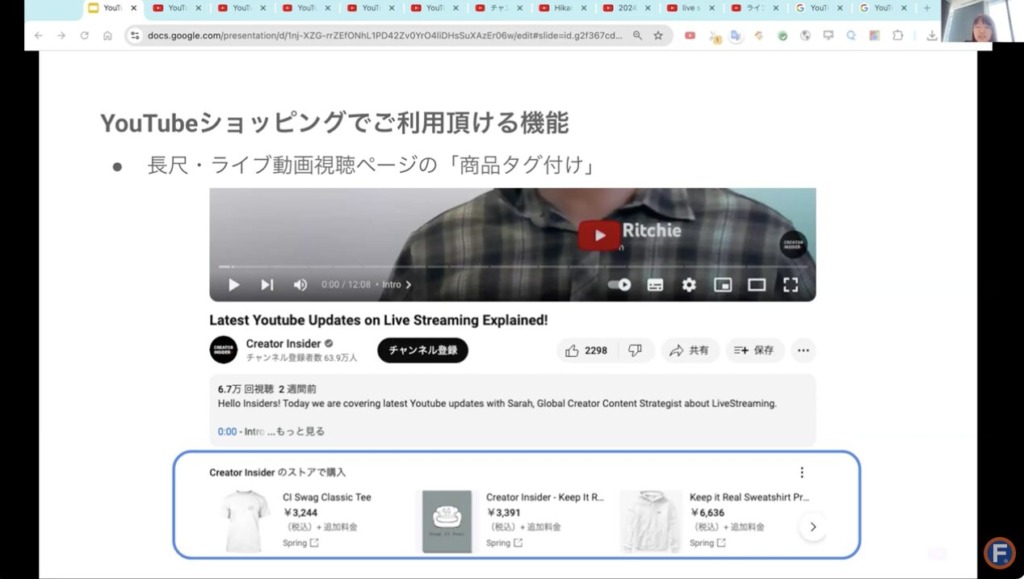The height and width of the screenshot is (579, 1024).
Task: Switch to the last Google search tab
Action: coord(883,8)
